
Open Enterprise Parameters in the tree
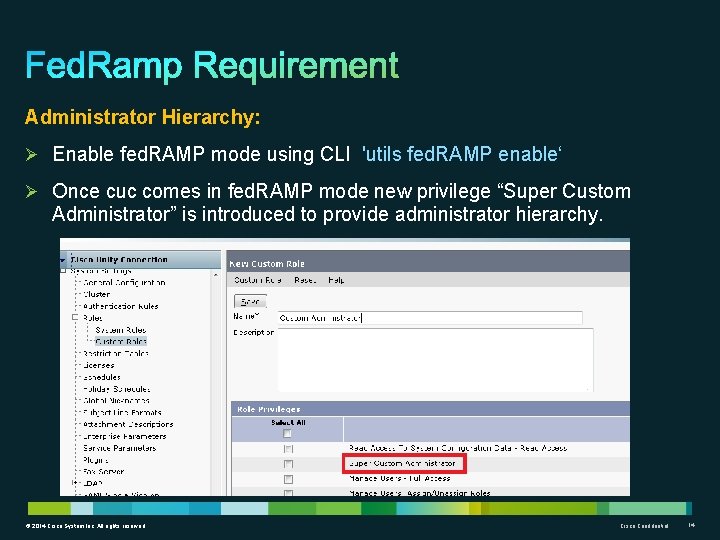click(x=125, y=436)
